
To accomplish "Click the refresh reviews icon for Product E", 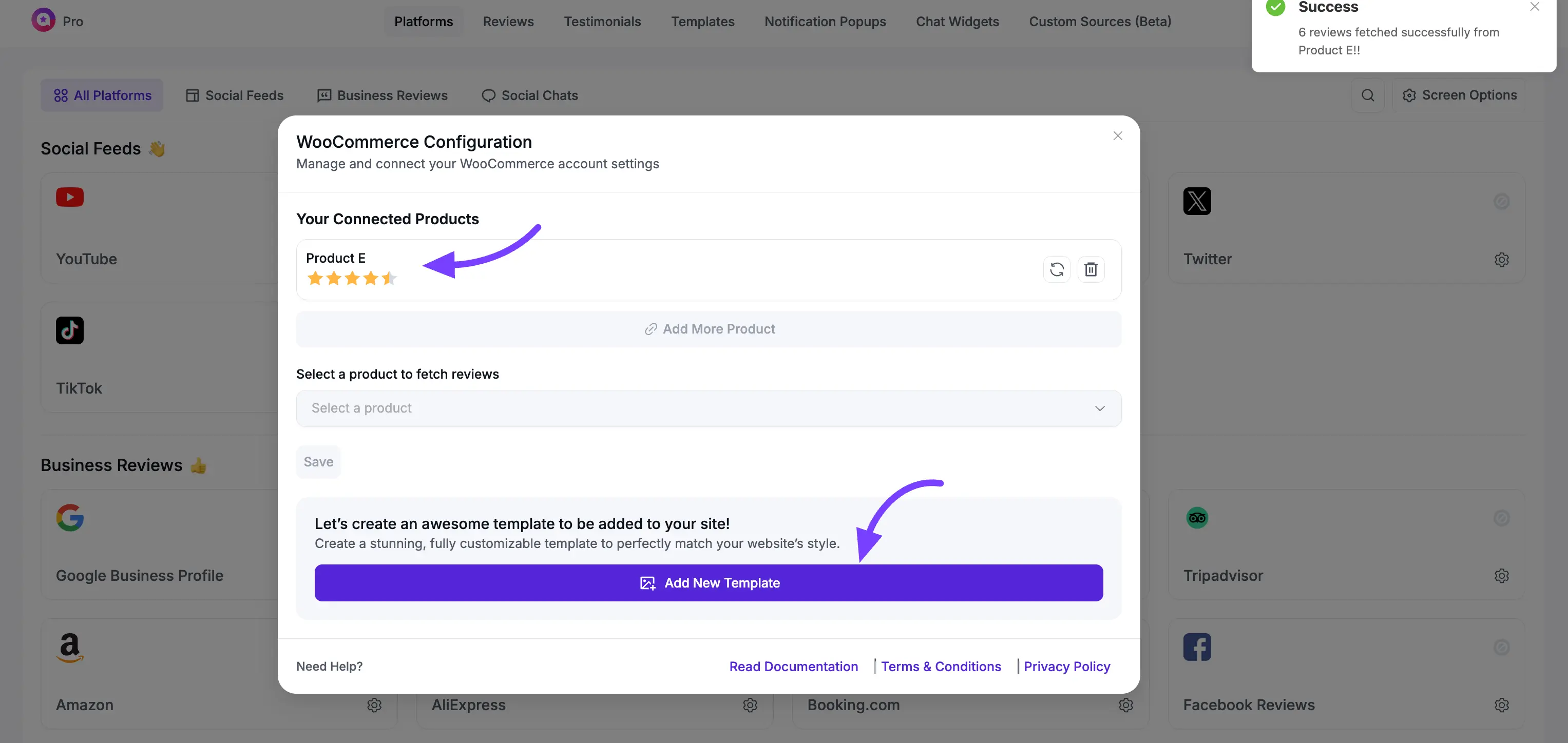I will coord(1057,269).
